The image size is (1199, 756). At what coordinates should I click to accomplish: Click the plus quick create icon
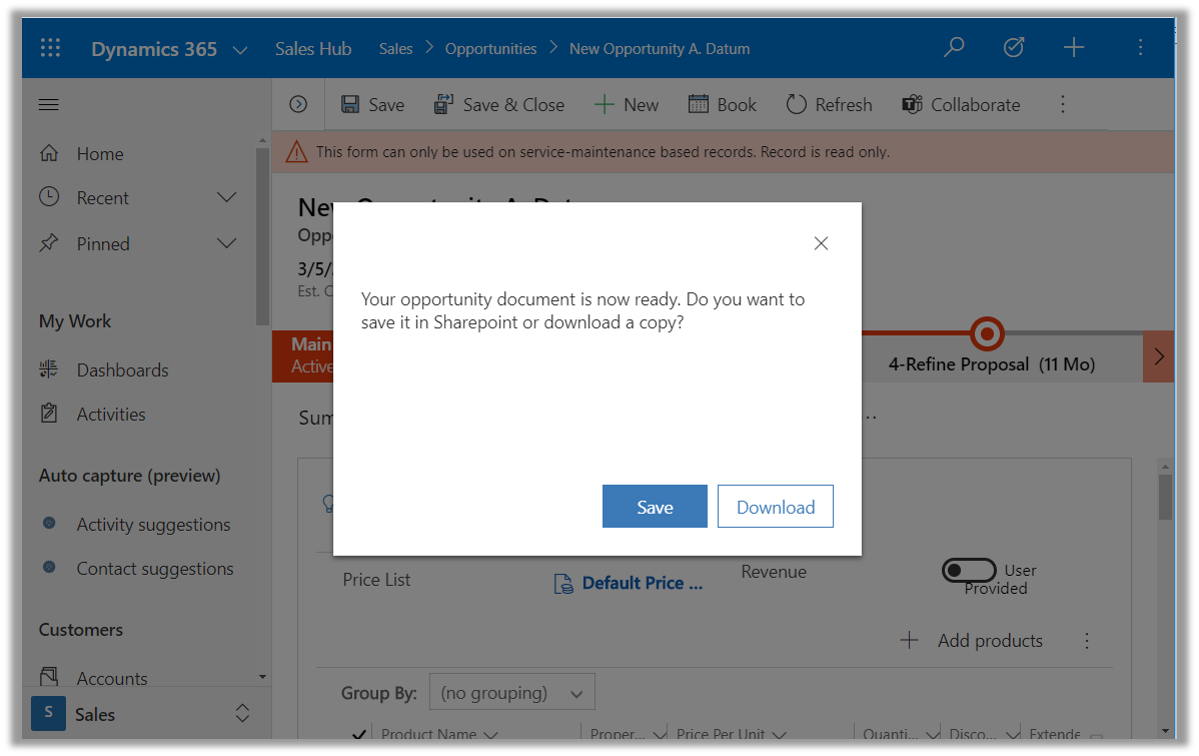[1074, 48]
